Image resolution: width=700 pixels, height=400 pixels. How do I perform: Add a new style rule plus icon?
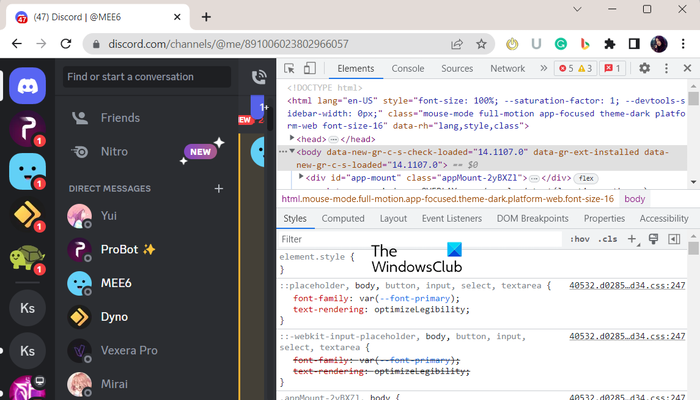[632, 239]
